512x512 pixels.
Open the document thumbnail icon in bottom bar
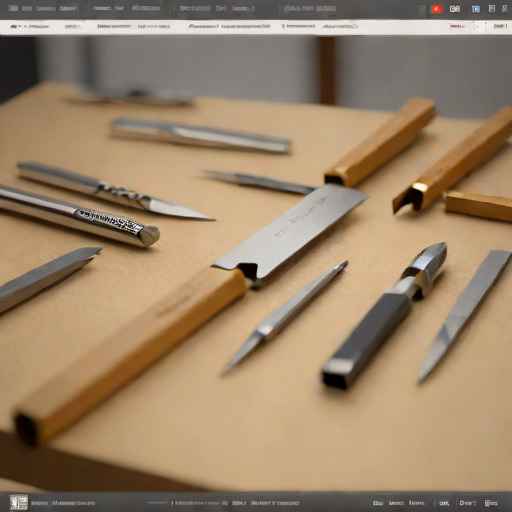coord(19,502)
